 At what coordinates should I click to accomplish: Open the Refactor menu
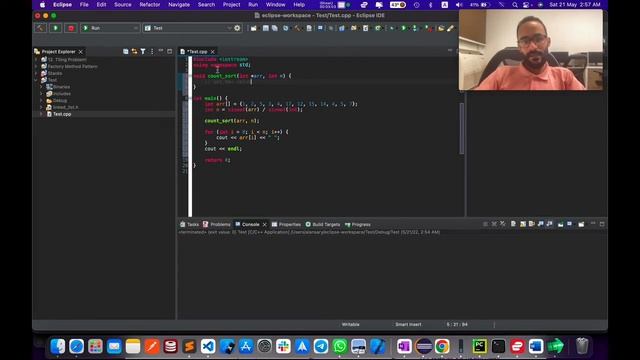point(150,4)
